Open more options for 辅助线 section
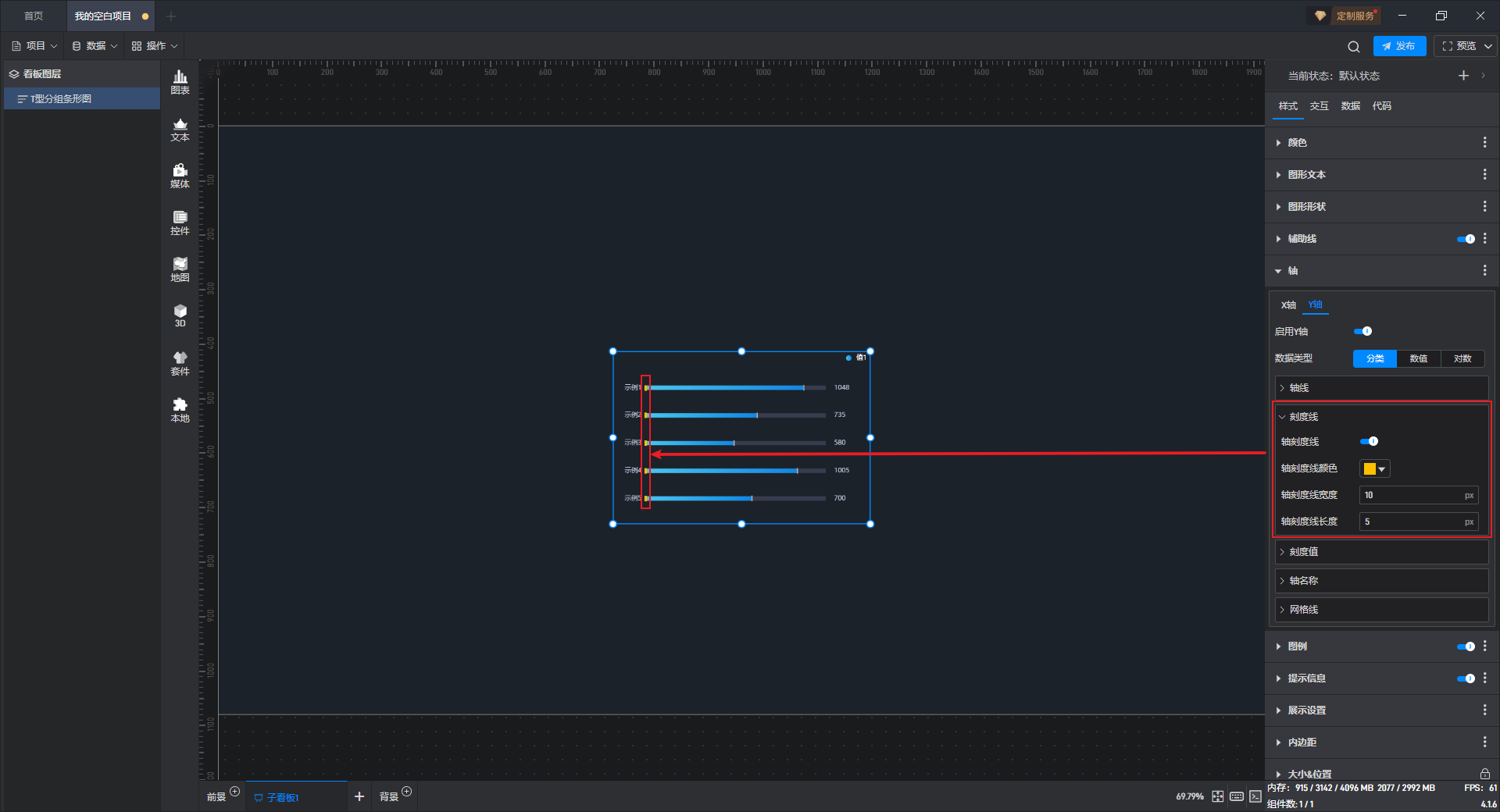Screen dimensions: 1500x812 [1484, 239]
